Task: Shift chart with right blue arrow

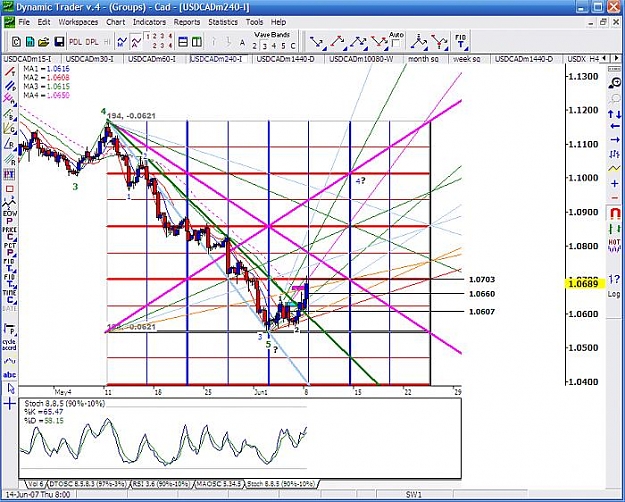Action: coord(615,140)
